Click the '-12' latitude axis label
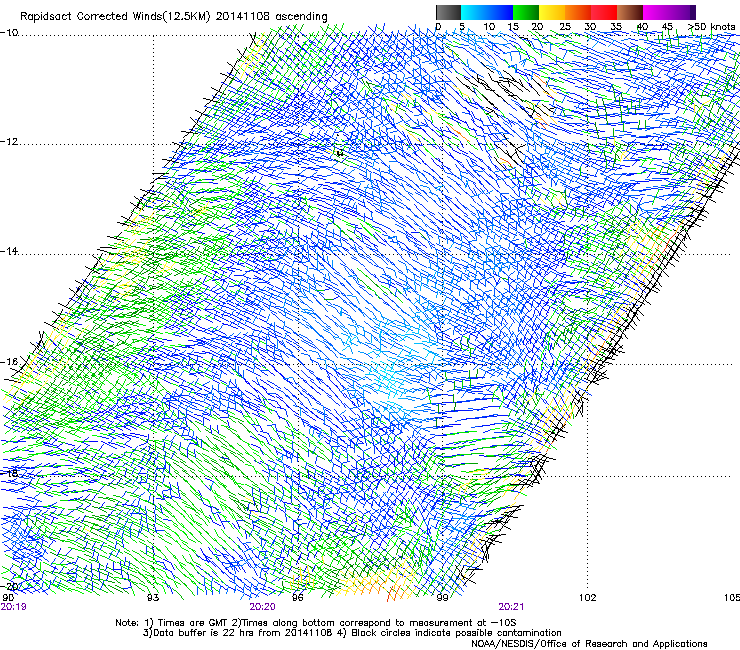The width and height of the screenshot is (740, 650). tap(9, 142)
